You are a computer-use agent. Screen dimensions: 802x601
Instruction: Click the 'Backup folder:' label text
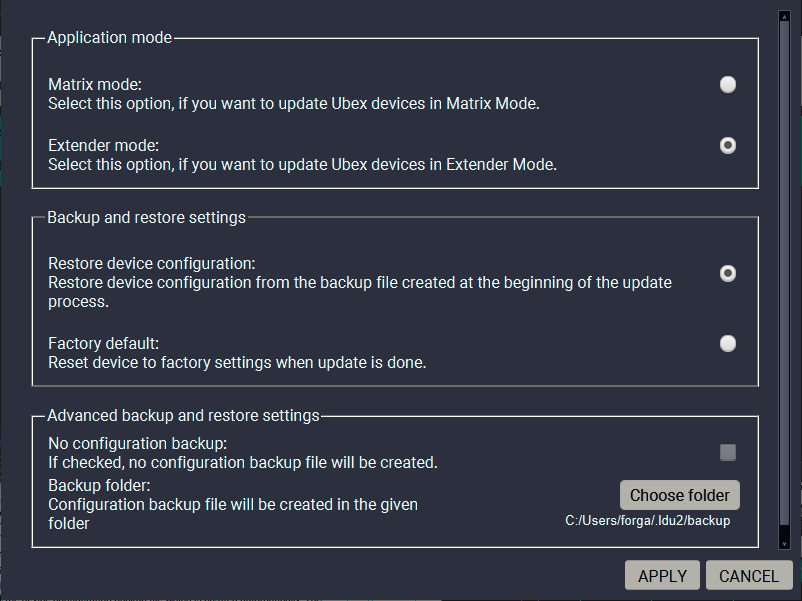[x=98, y=486]
